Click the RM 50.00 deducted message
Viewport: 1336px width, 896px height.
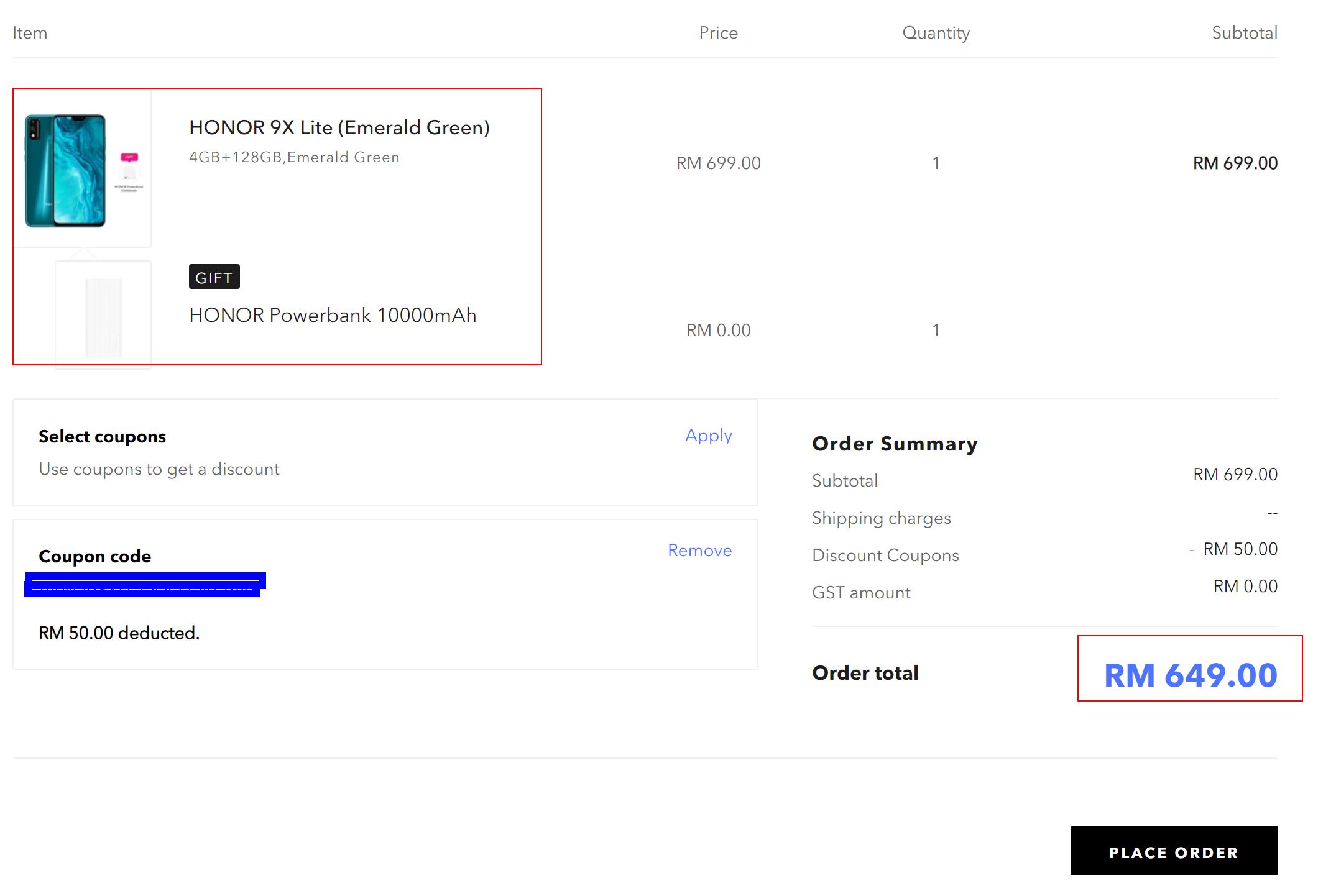click(119, 633)
